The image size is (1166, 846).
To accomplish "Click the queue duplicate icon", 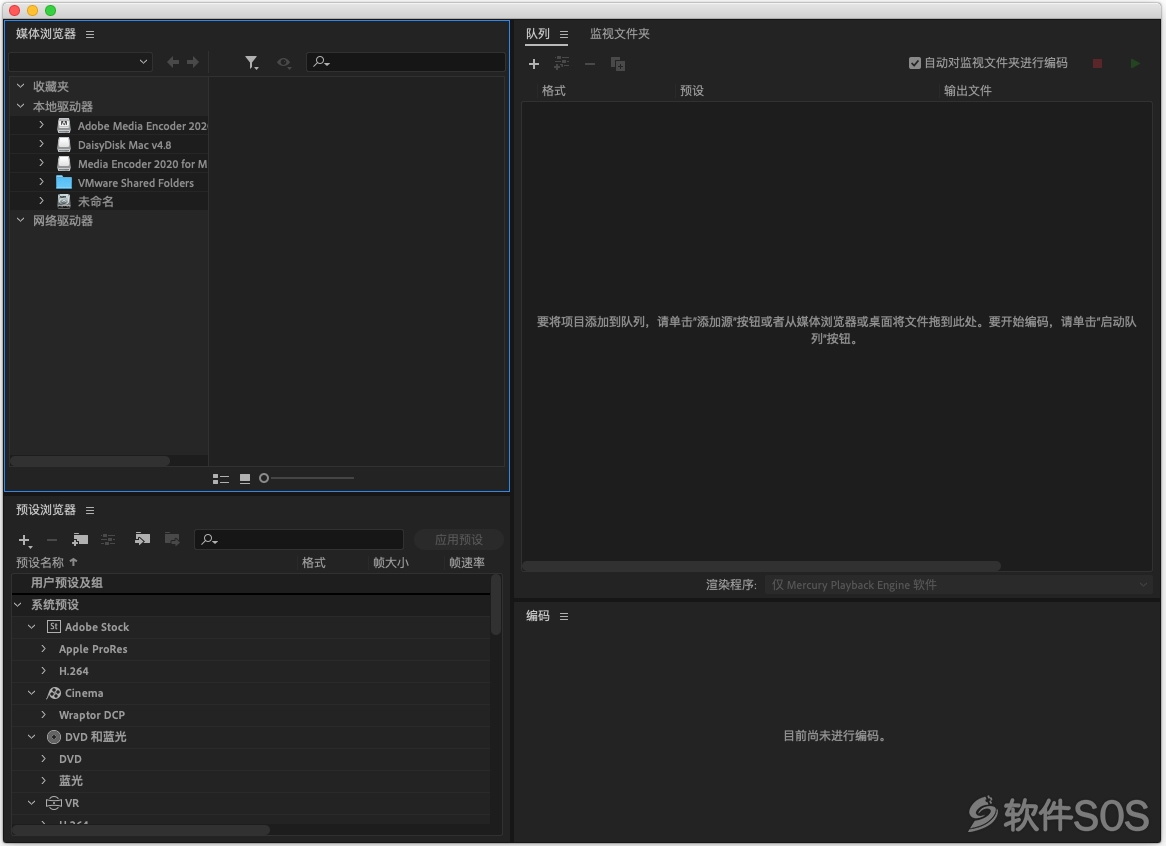I will click(x=618, y=64).
